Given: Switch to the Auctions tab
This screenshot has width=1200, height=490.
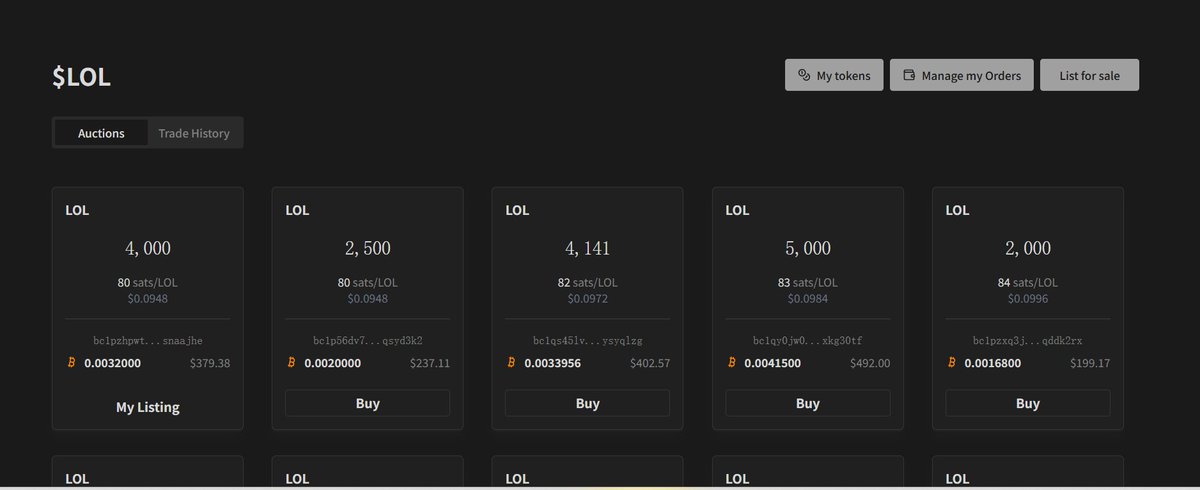Looking at the screenshot, I should 101,133.
